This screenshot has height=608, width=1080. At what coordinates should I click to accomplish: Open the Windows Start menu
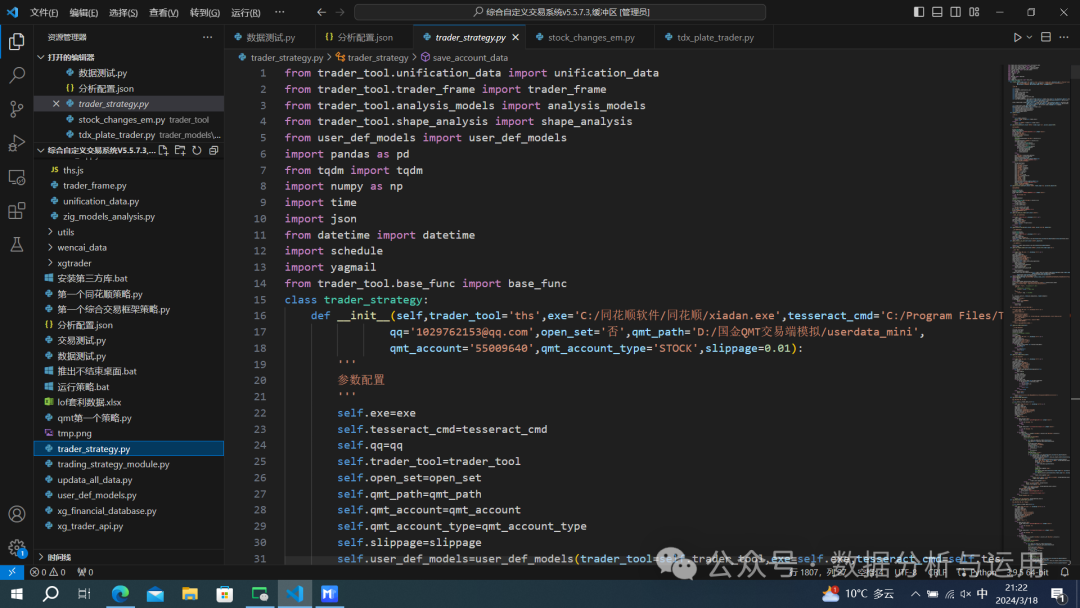click(17, 594)
